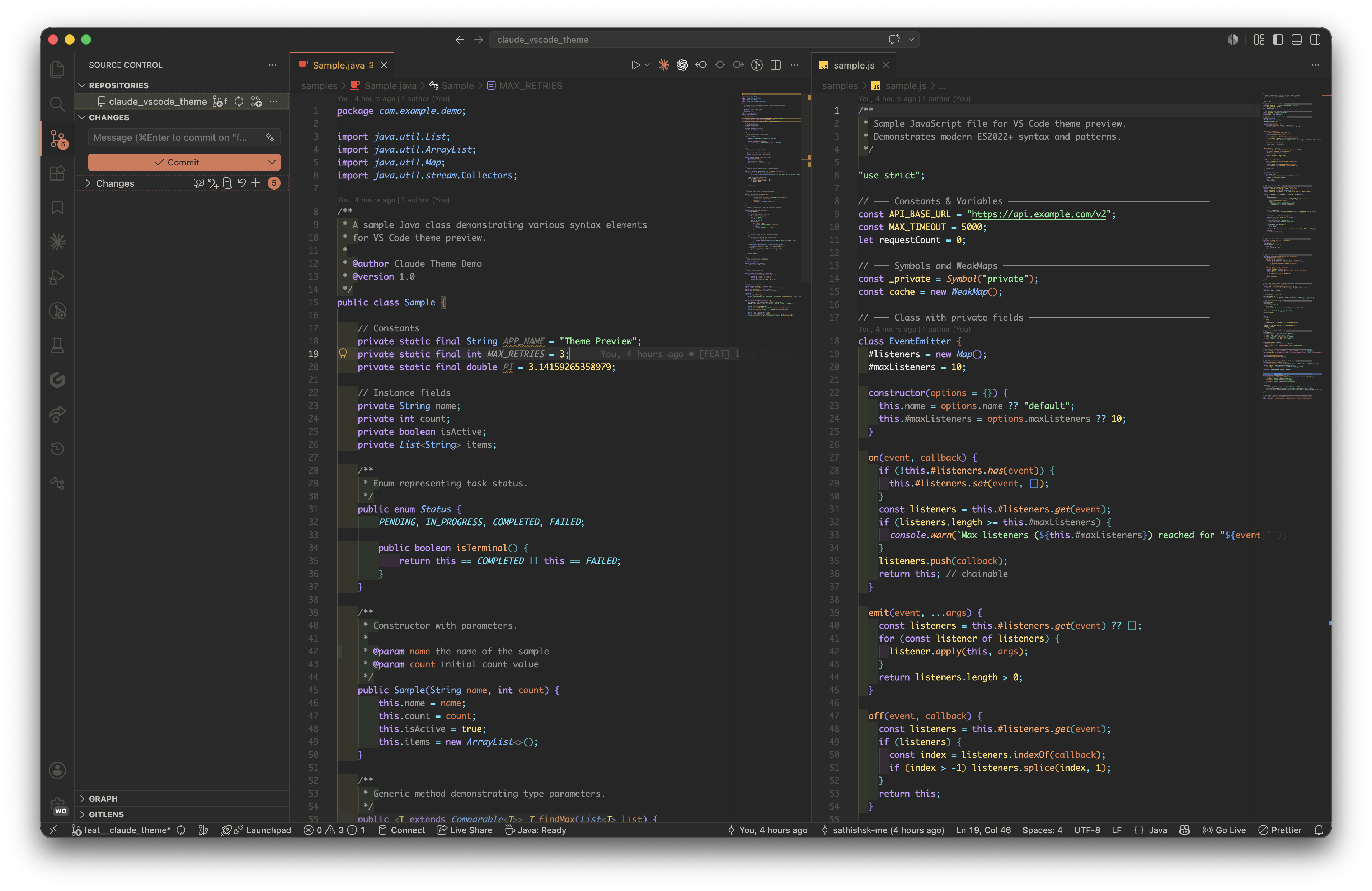
Task: Open the Explorer view in activity bar
Action: click(57, 70)
